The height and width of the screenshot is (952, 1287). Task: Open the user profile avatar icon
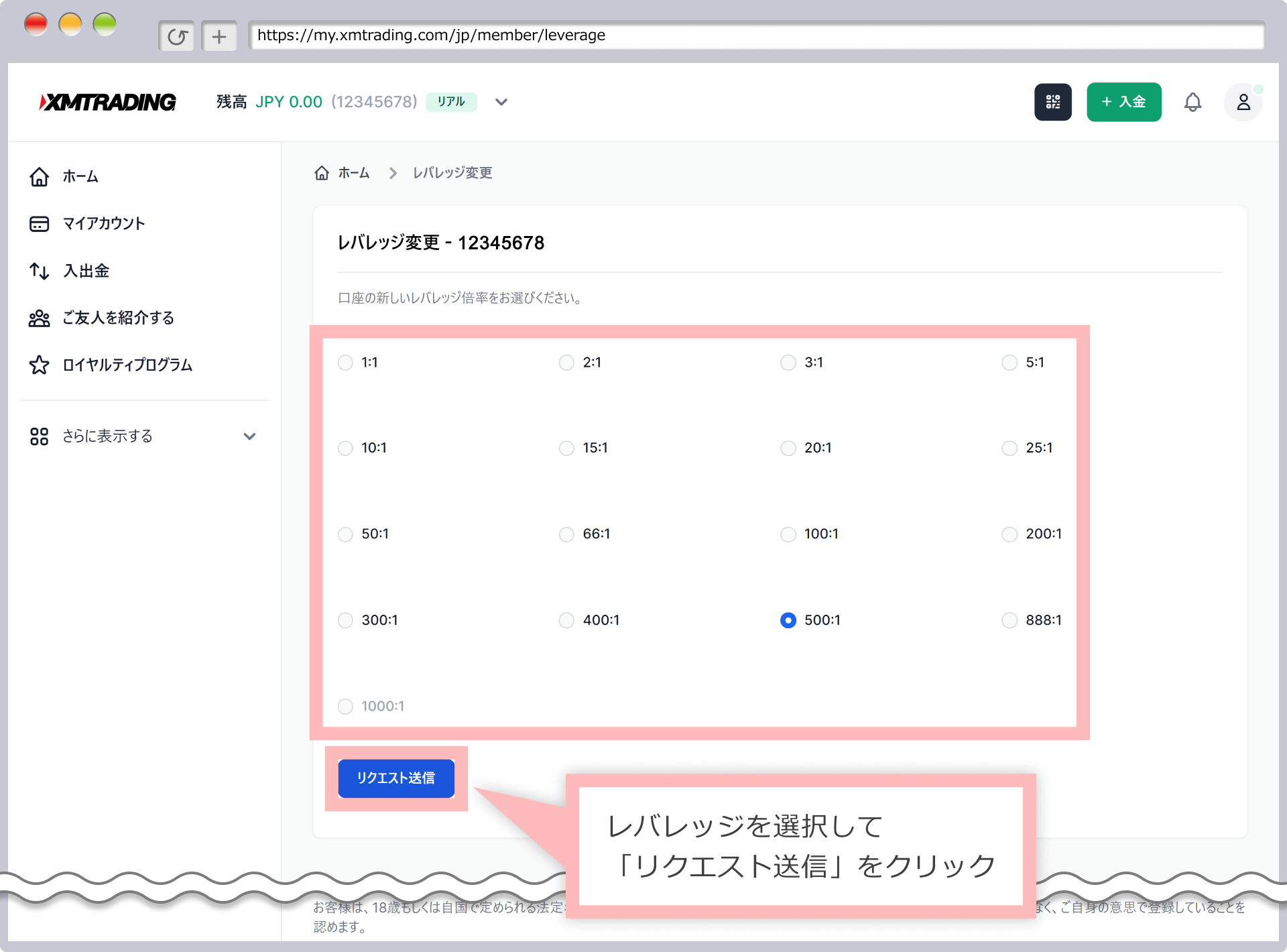click(x=1243, y=102)
